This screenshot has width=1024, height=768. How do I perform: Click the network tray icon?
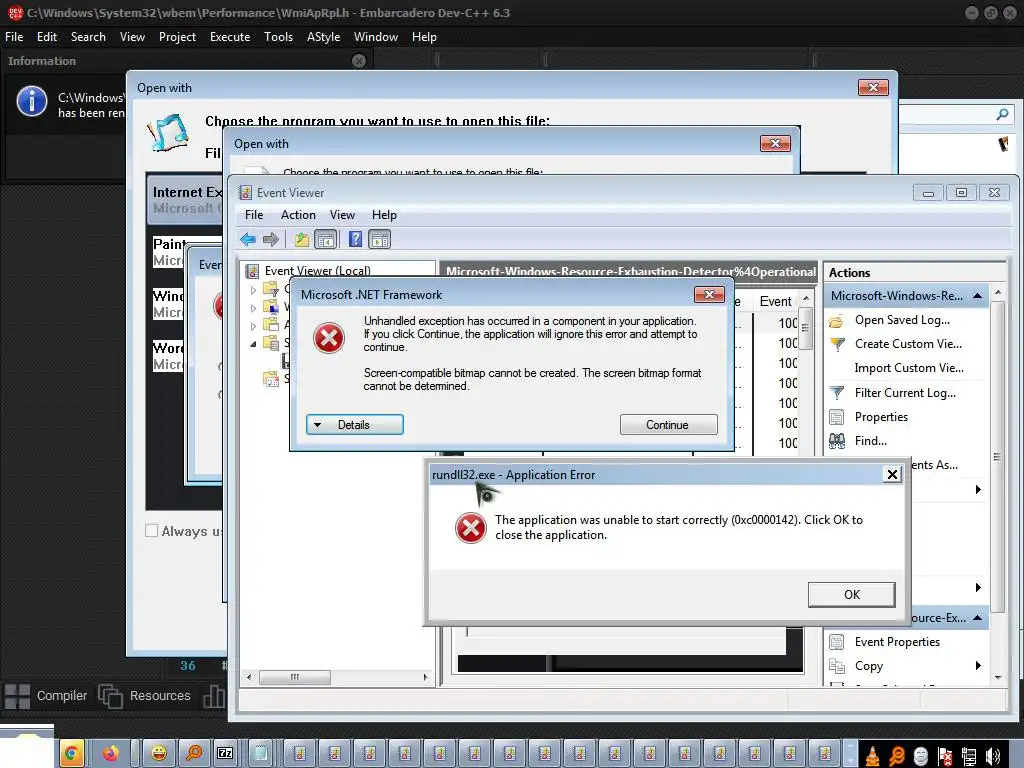(x=969, y=756)
